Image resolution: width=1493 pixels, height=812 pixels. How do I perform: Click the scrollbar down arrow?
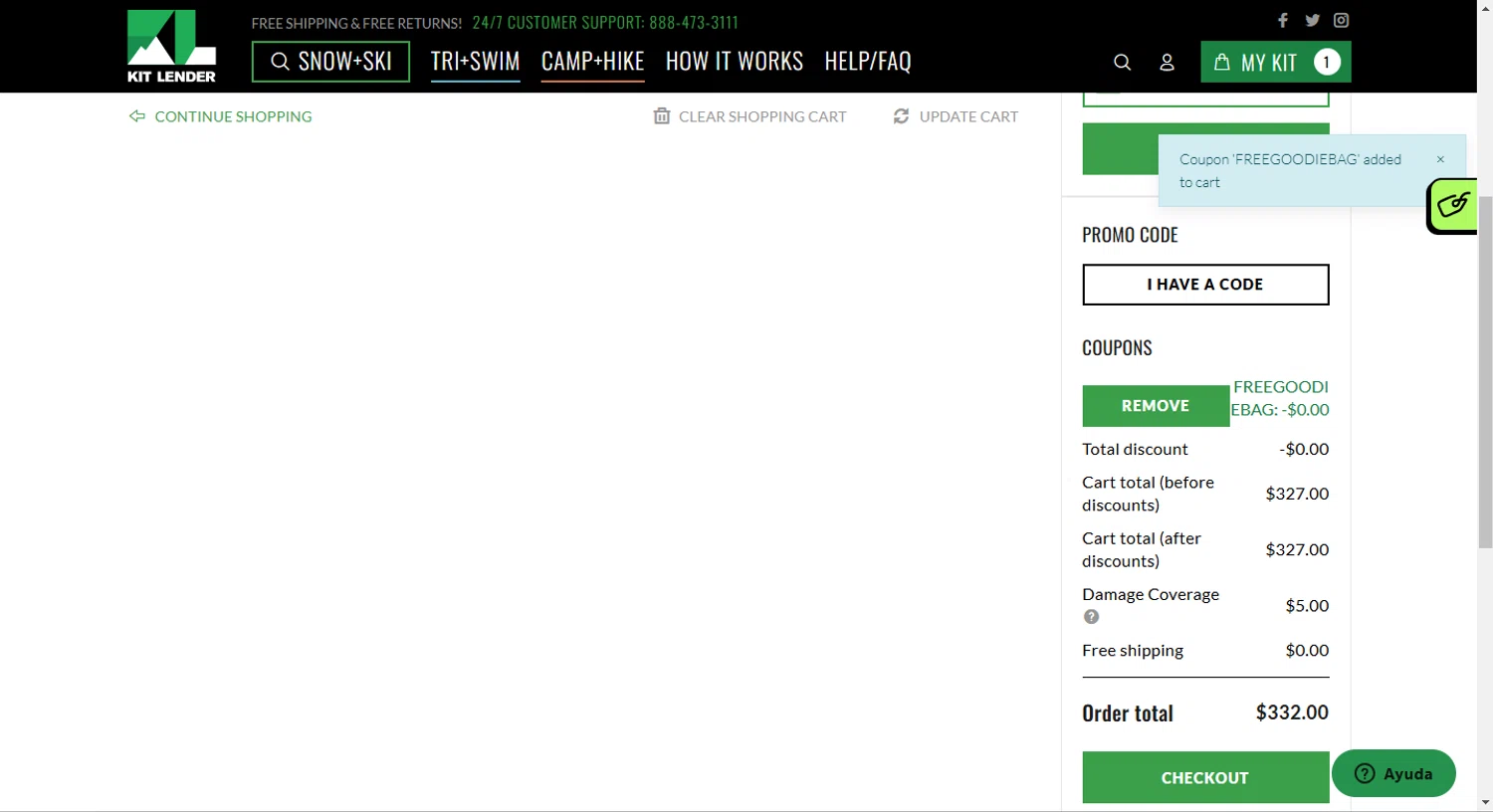(x=1485, y=802)
